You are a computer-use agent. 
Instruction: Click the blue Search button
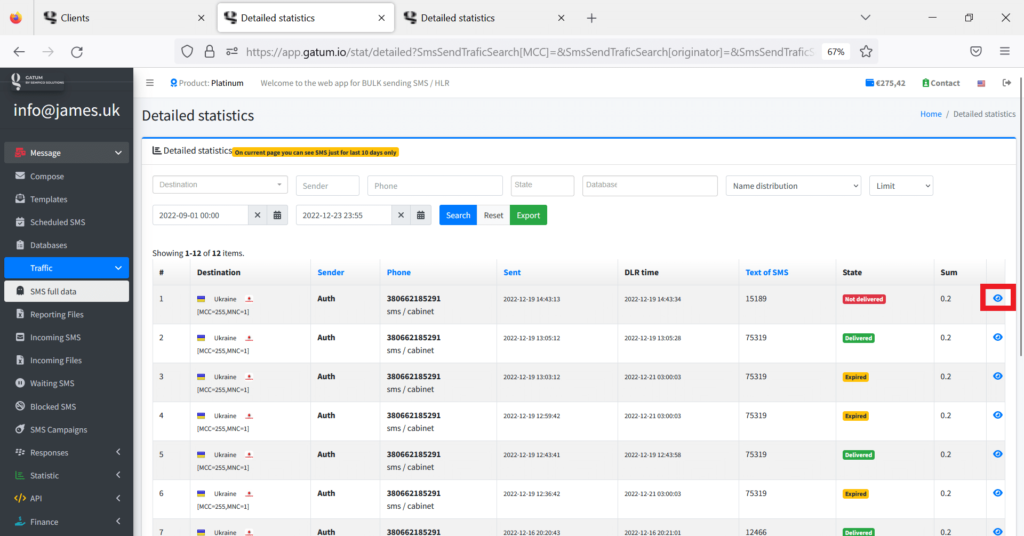[458, 215]
